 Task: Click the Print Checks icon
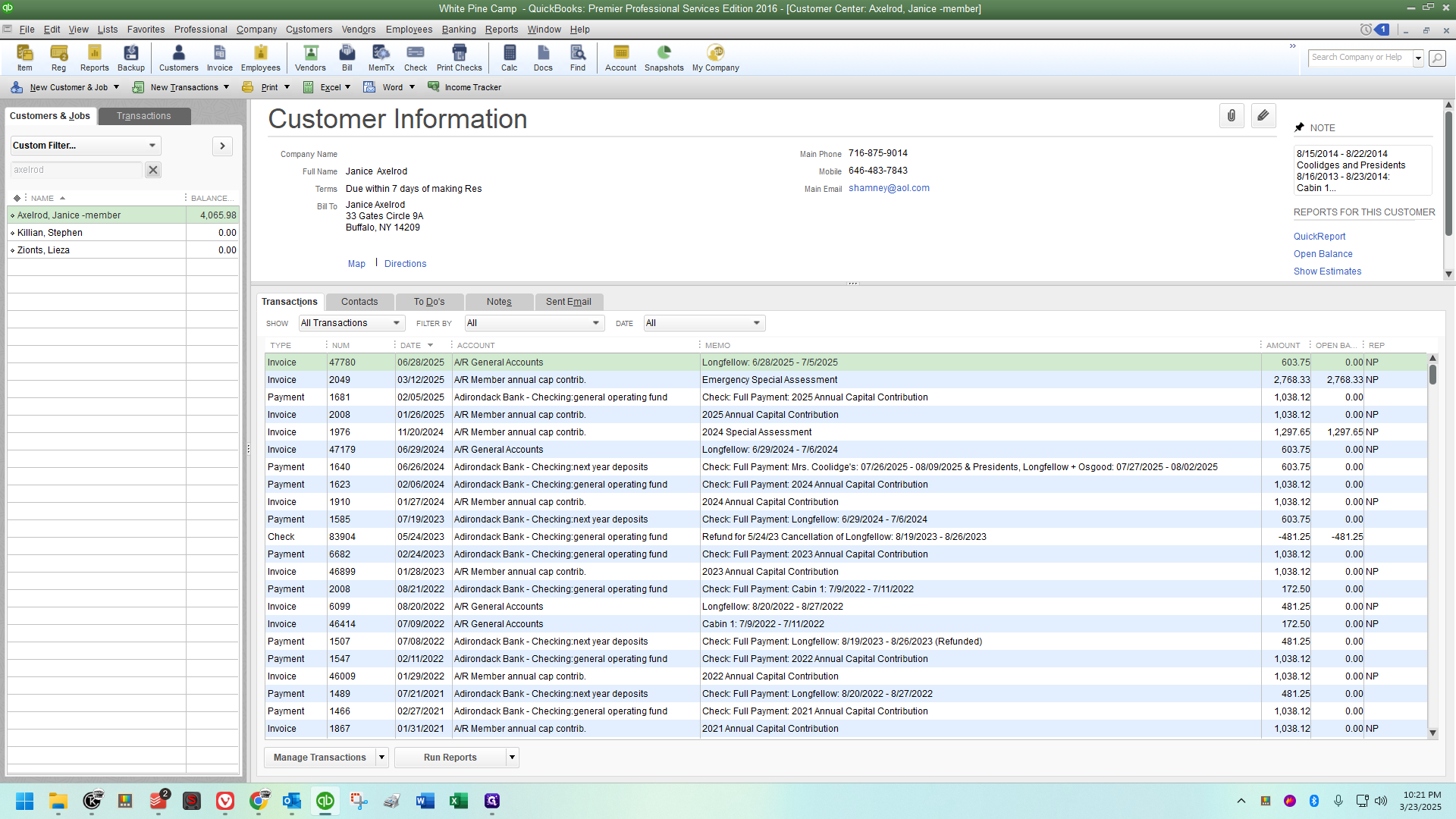pyautogui.click(x=460, y=58)
